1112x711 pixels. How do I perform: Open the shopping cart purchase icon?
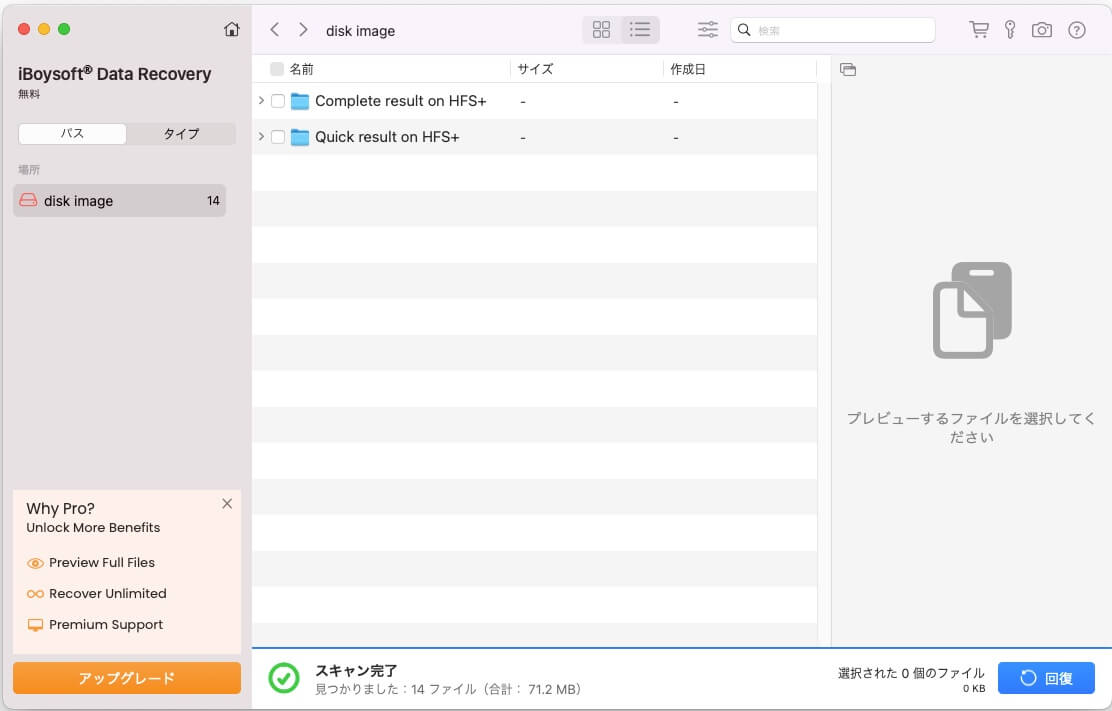pos(979,30)
